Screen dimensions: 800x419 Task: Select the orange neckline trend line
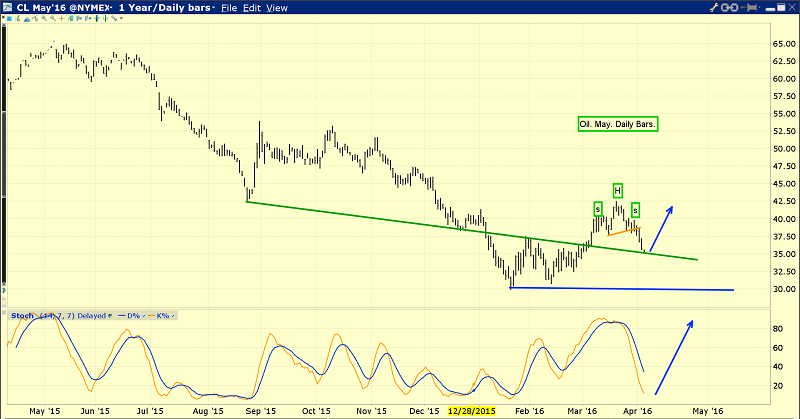tap(622, 233)
